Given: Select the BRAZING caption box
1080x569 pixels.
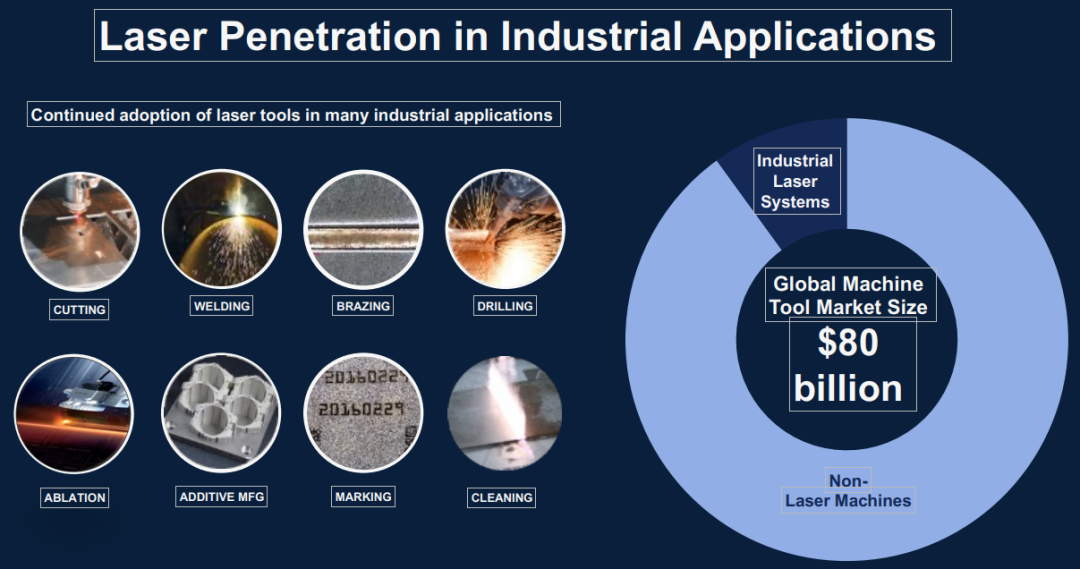Looking at the screenshot, I should click(362, 306).
